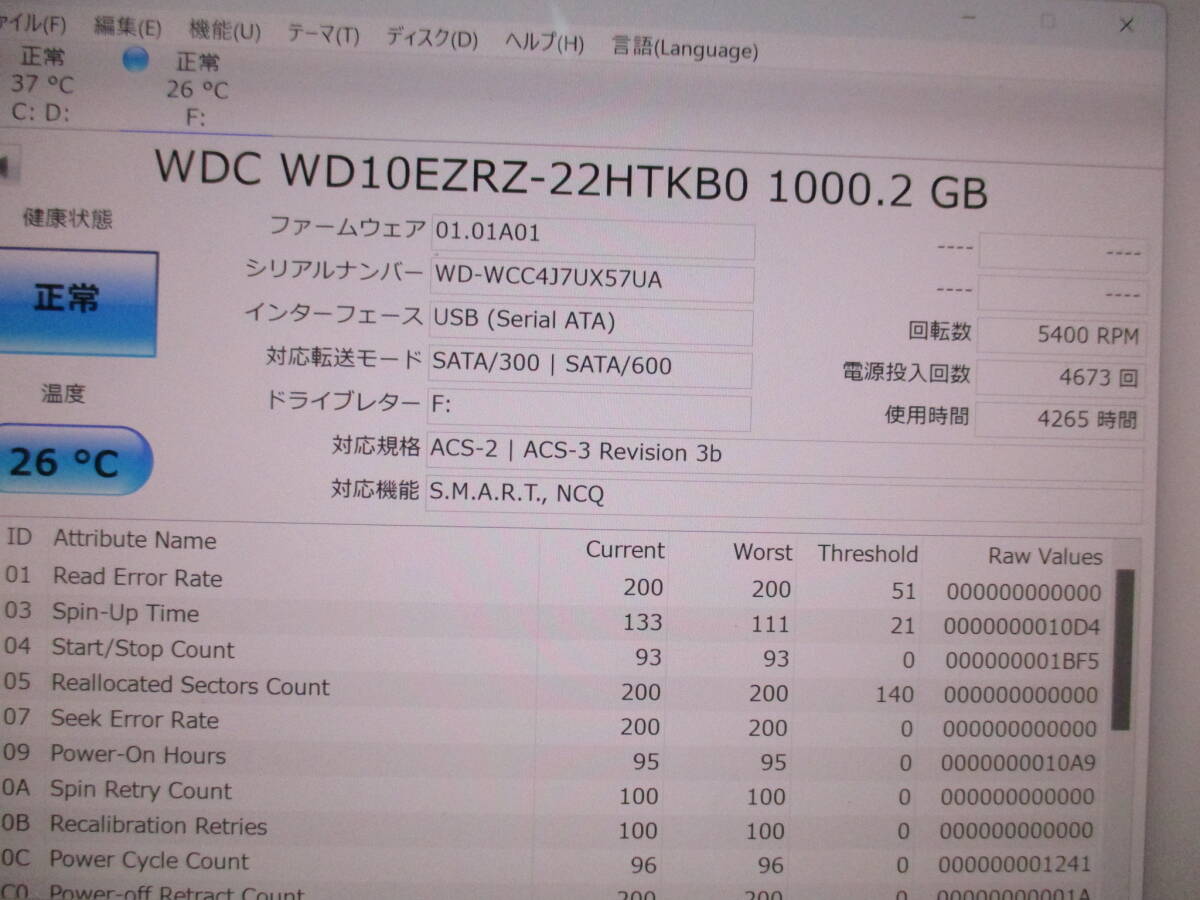Click the 26 °C temperature button

pyautogui.click(x=73, y=461)
